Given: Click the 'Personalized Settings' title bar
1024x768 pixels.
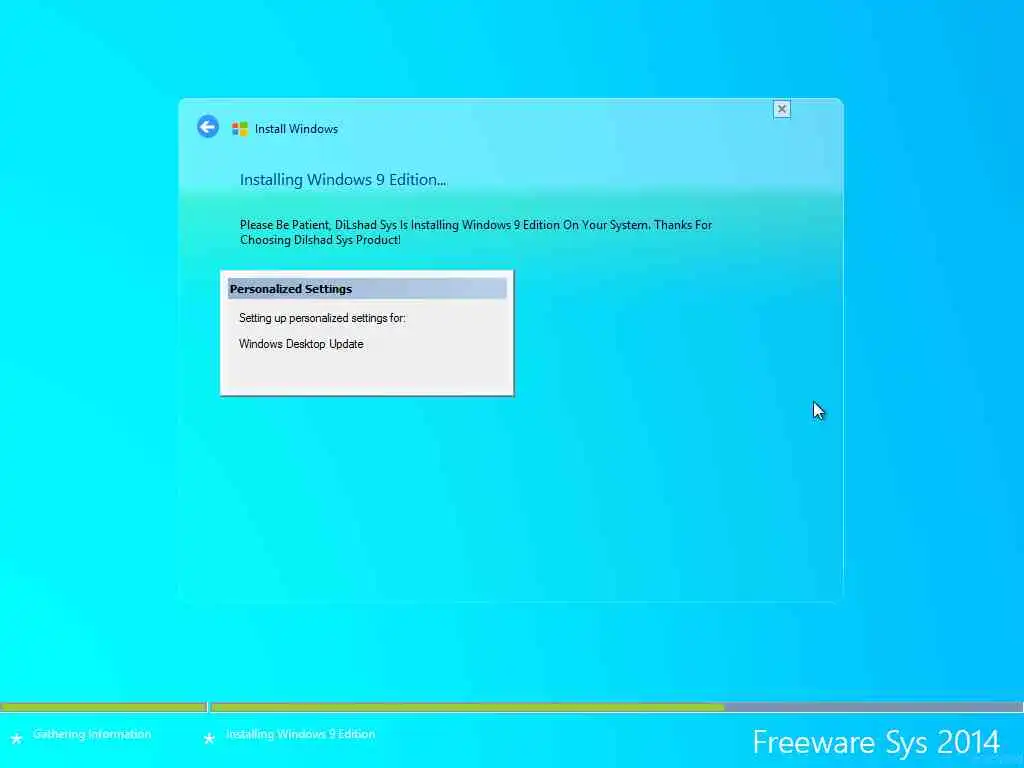Looking at the screenshot, I should (367, 289).
